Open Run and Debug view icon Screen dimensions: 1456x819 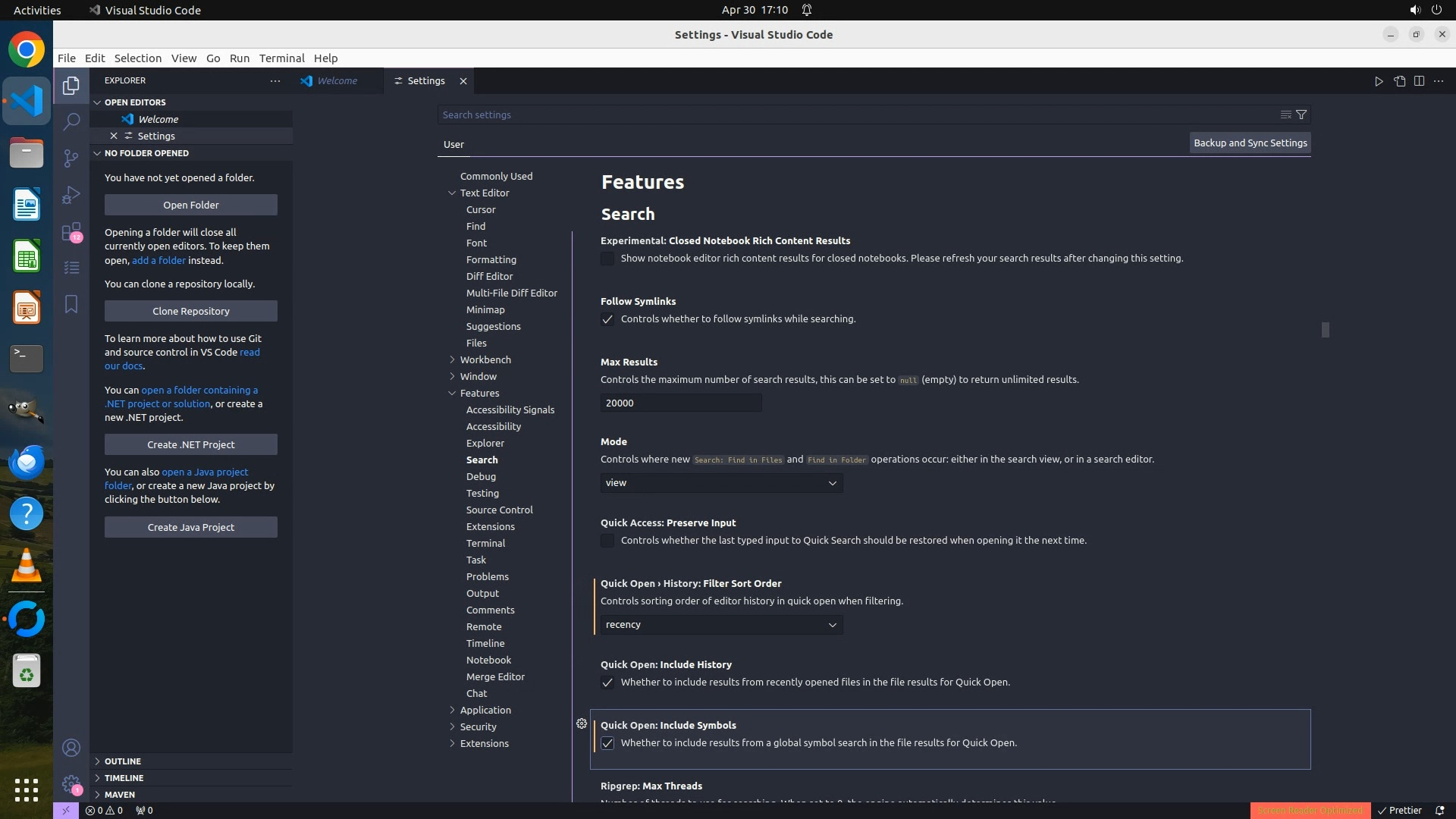(x=71, y=195)
